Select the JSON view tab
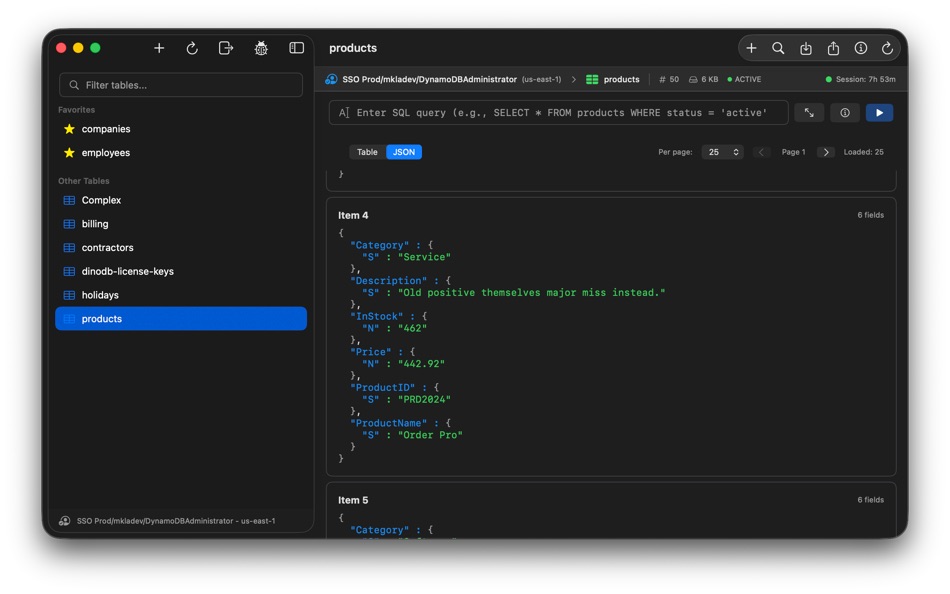950x594 pixels. point(404,151)
